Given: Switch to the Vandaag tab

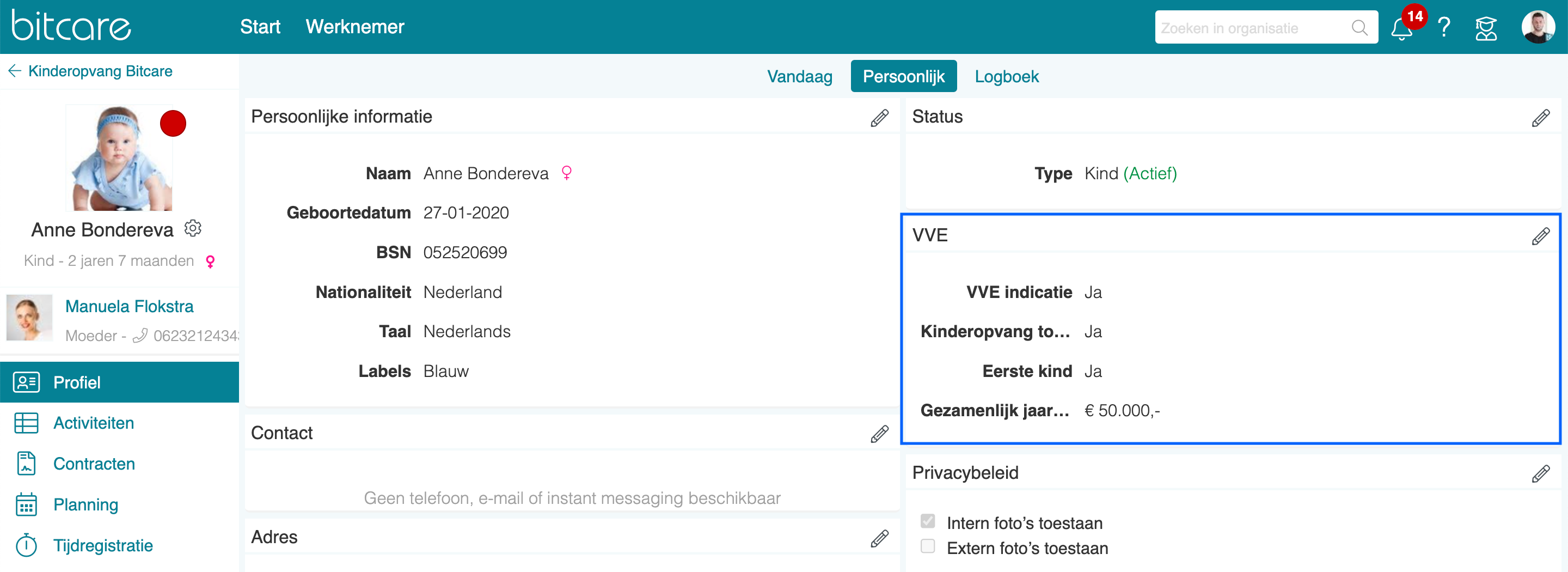Looking at the screenshot, I should (799, 77).
